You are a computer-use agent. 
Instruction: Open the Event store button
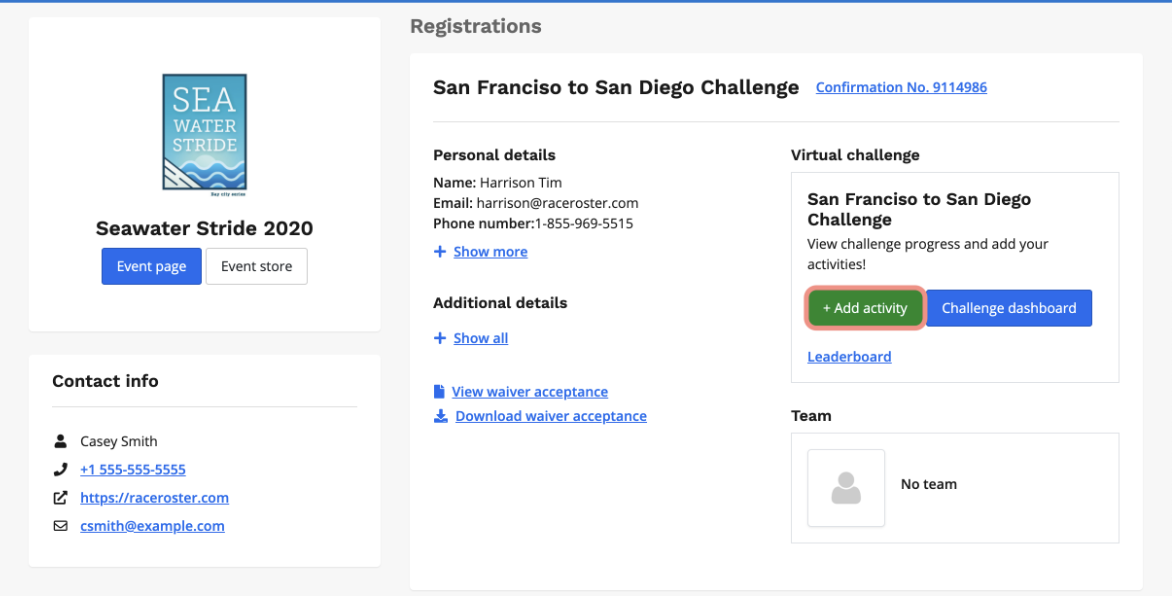(256, 267)
